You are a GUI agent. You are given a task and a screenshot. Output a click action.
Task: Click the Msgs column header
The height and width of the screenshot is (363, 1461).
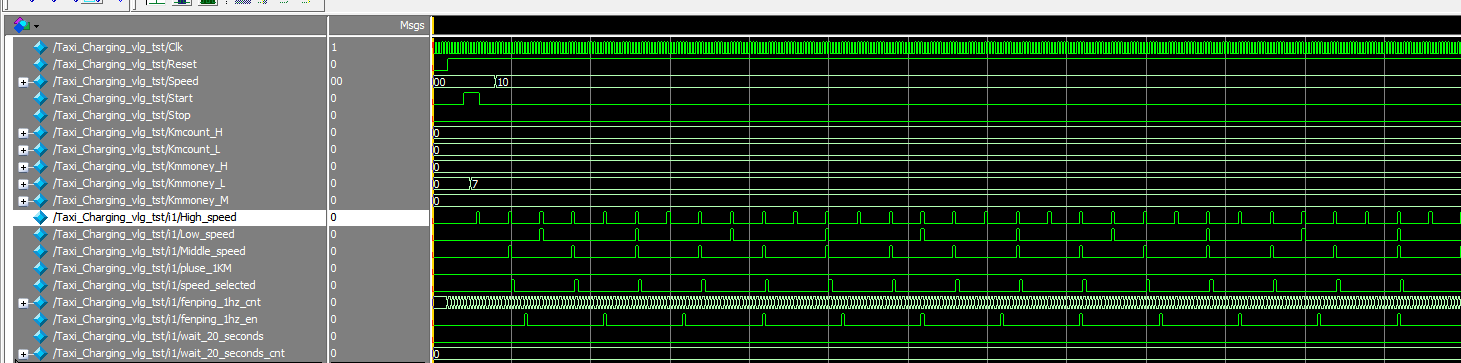click(412, 25)
